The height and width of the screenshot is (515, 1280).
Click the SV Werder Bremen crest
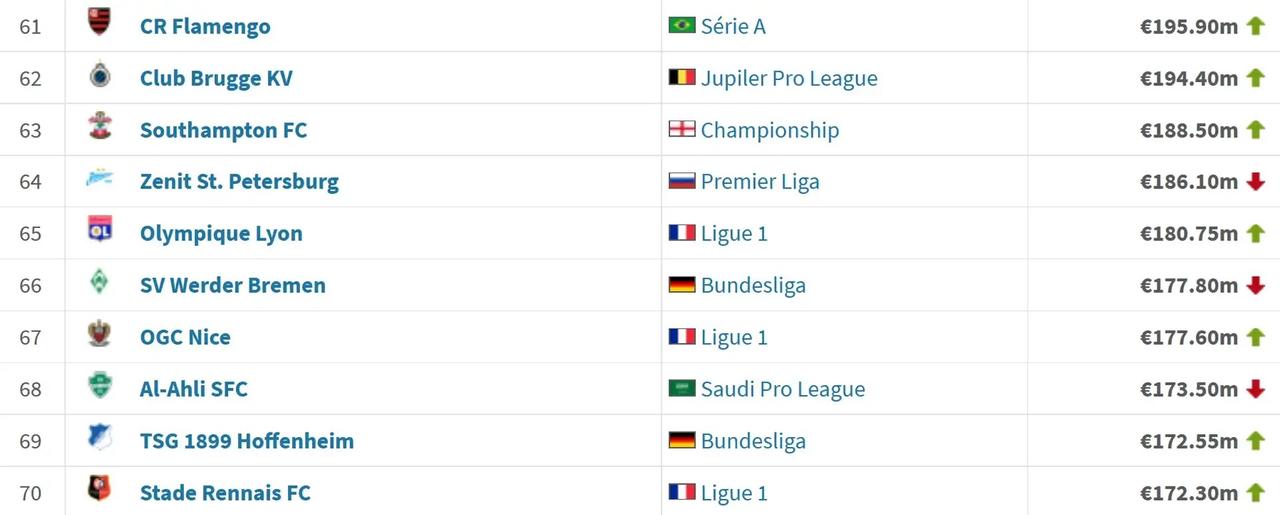coord(99,283)
